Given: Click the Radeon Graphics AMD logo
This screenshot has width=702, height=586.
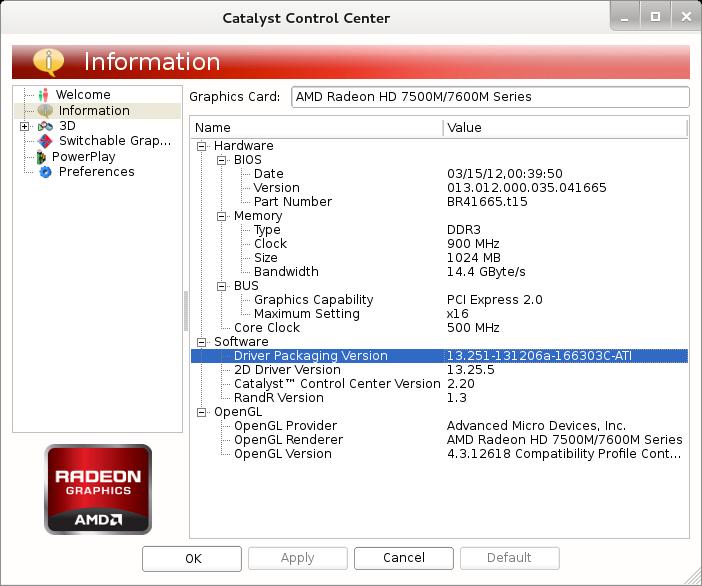Looking at the screenshot, I should [x=98, y=489].
